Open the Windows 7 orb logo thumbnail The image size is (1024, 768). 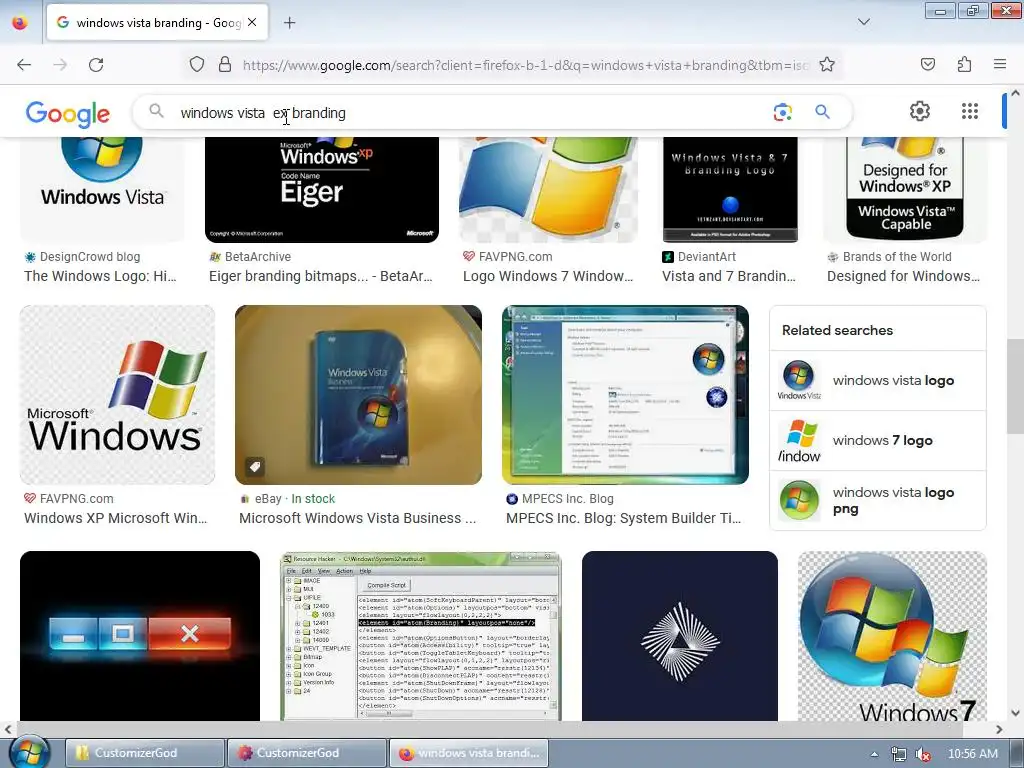[892, 636]
